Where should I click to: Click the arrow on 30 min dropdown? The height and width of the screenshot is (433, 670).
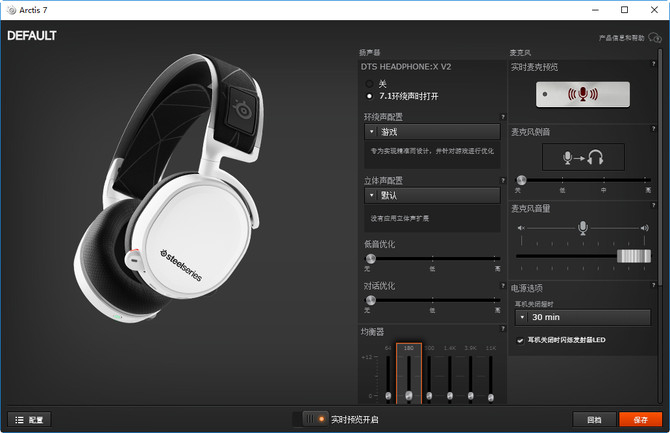point(522,317)
